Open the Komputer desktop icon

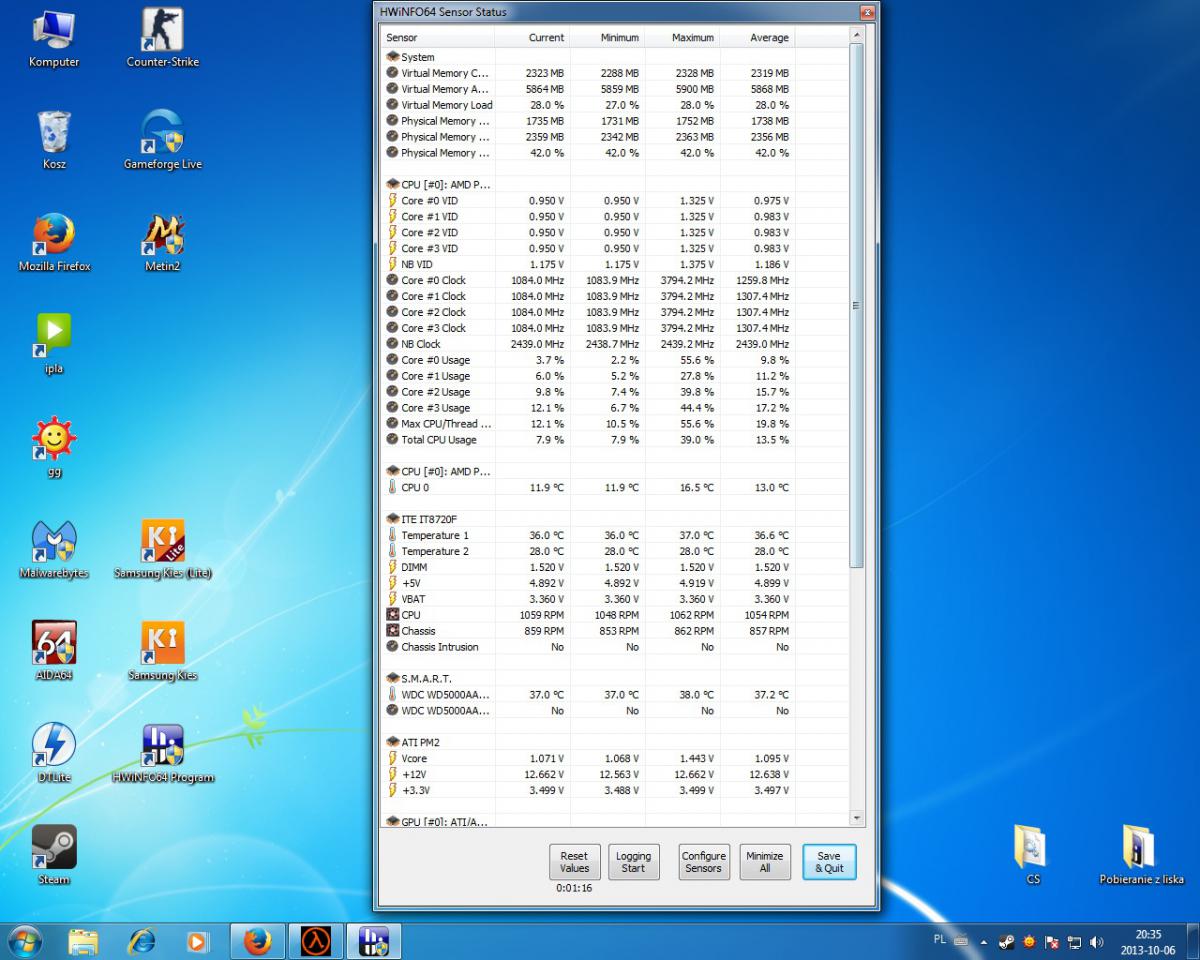(54, 38)
